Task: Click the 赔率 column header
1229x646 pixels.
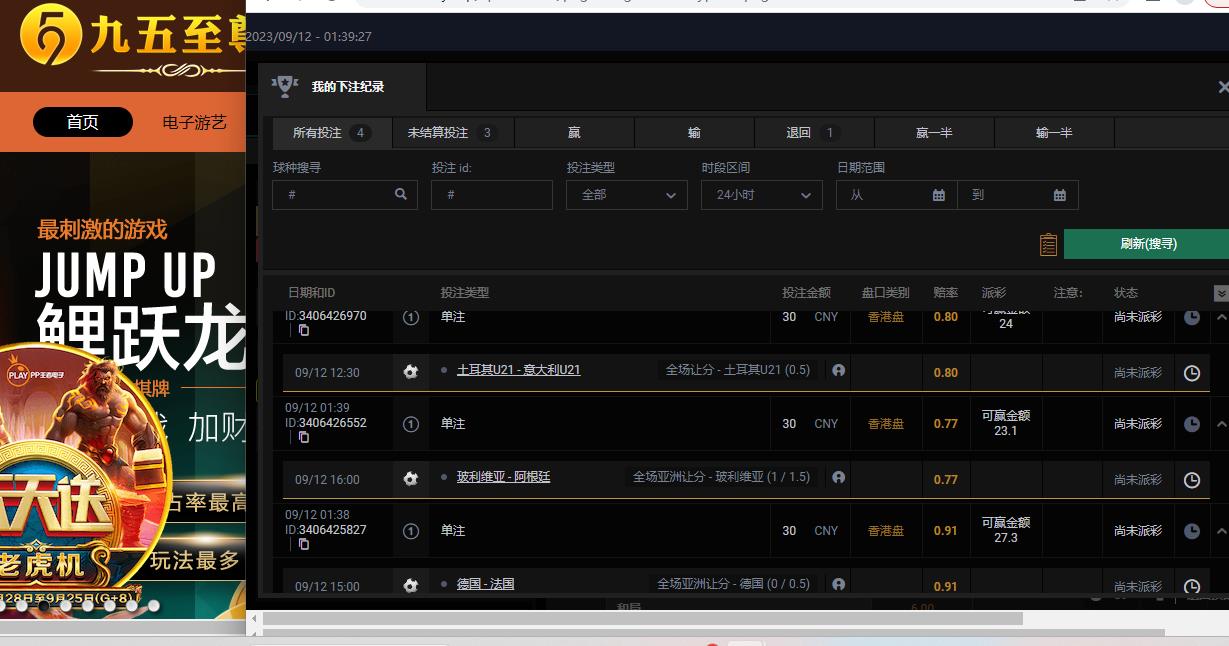Action: tap(945, 293)
